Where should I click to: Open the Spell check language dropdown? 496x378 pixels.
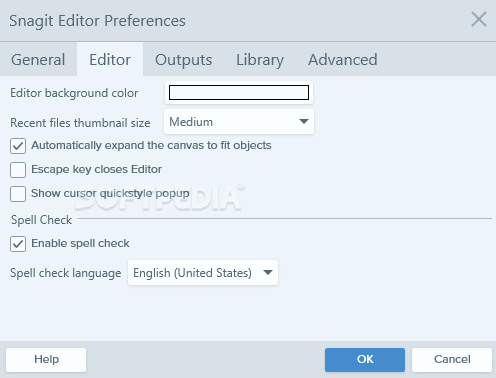[x=203, y=273]
